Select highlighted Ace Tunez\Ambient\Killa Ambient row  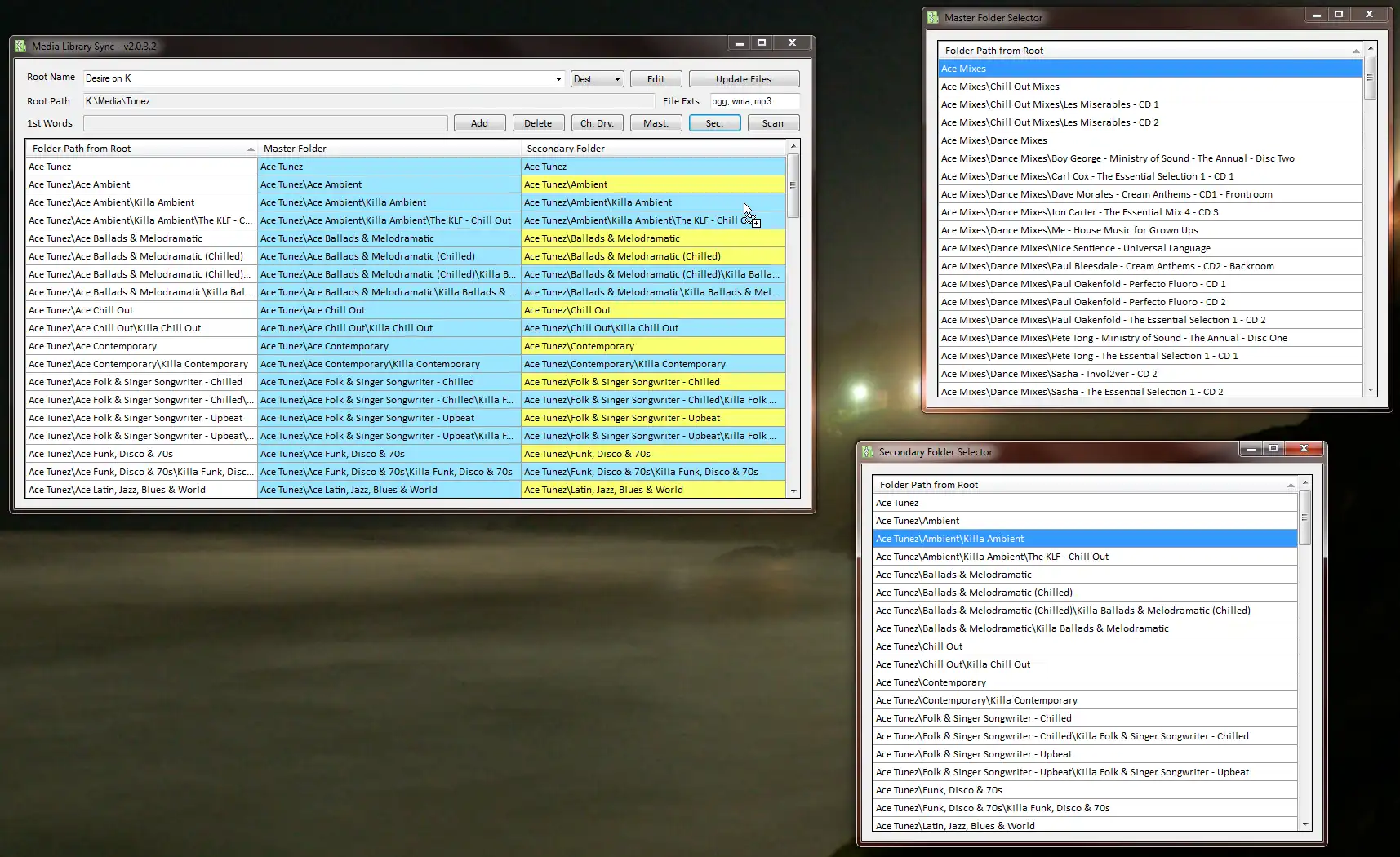coord(1085,539)
